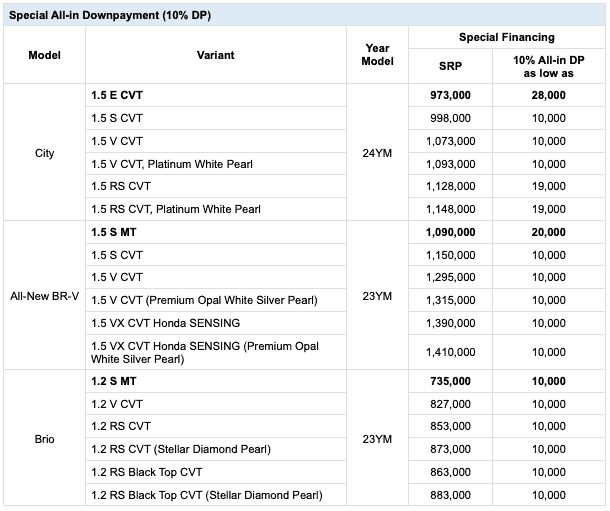Click 1.5 RS CVT, Platinum White Pearl variant

tap(175, 209)
